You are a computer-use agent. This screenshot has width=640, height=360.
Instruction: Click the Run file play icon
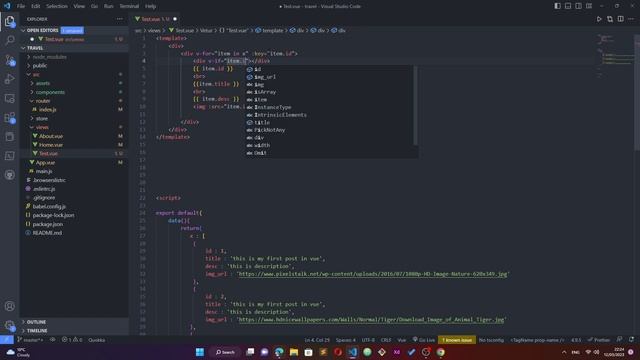coord(599,19)
